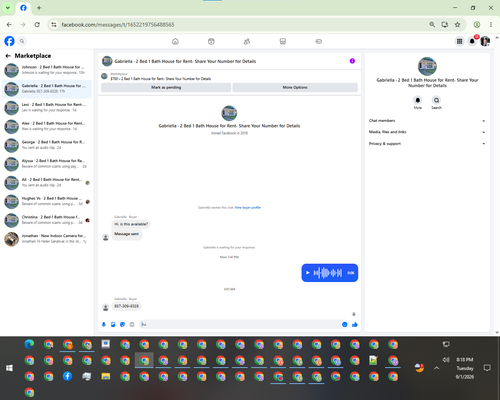Image resolution: width=500 pixels, height=400 pixels.
Task: Select the Gabriella conversation in list
Action: click(x=47, y=89)
